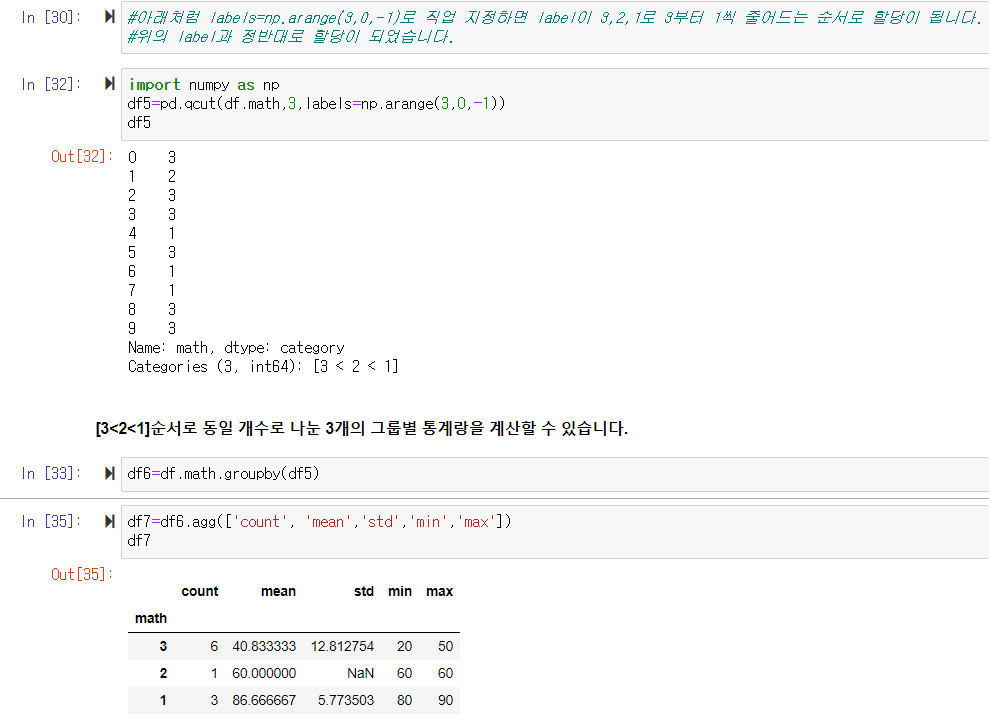Viewport: 989px width, 720px height.
Task: Select the In [32] prompt label
Action: (x=51, y=84)
